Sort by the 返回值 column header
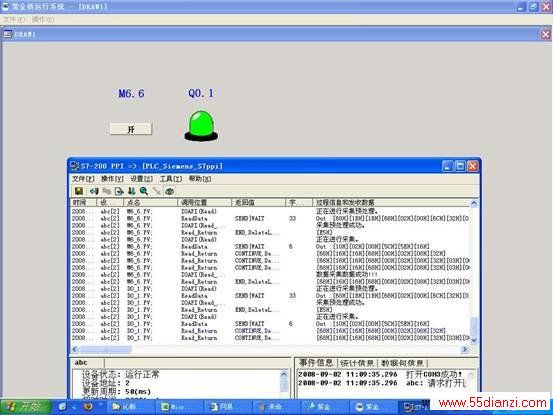 coord(259,202)
